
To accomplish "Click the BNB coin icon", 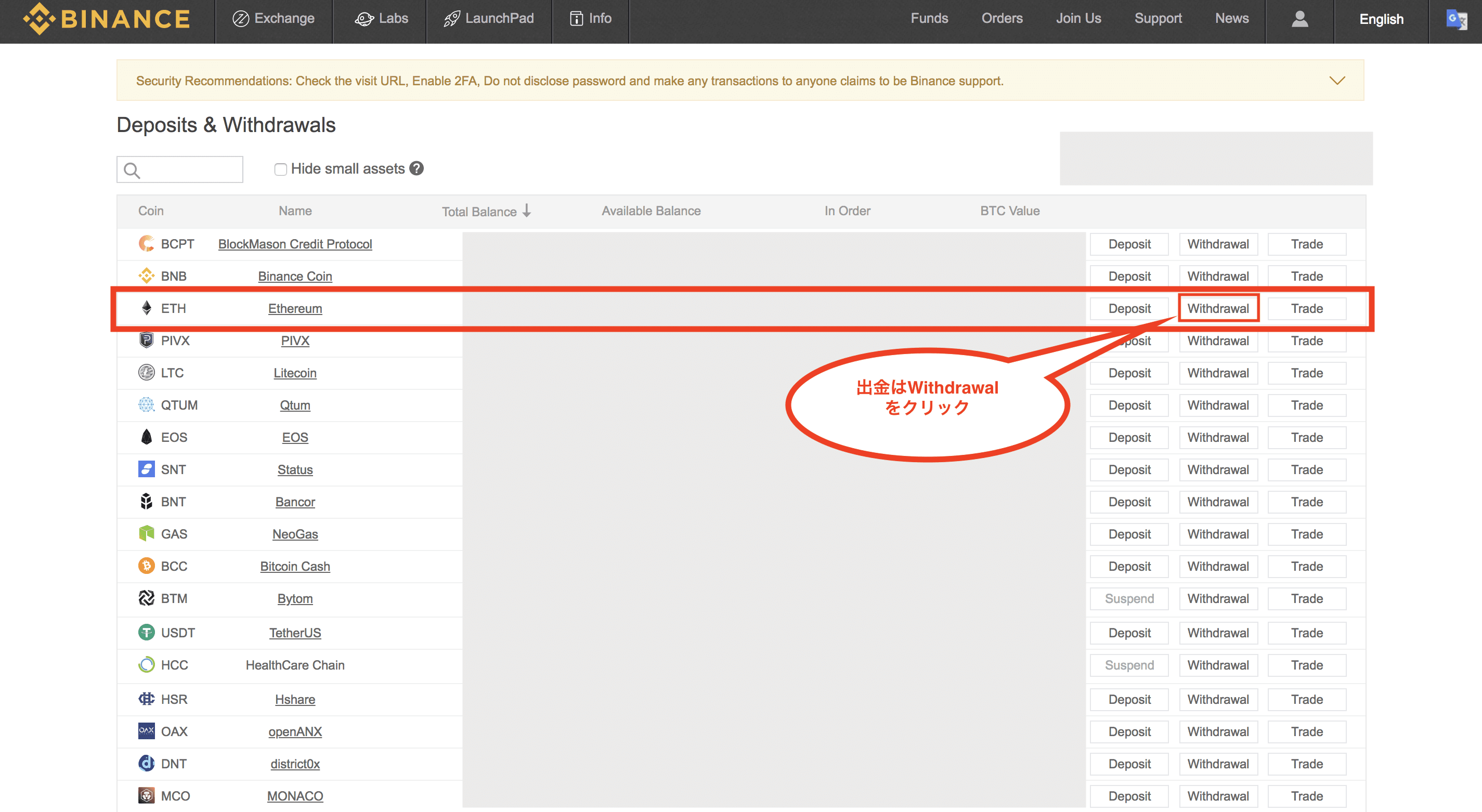I will tap(147, 276).
